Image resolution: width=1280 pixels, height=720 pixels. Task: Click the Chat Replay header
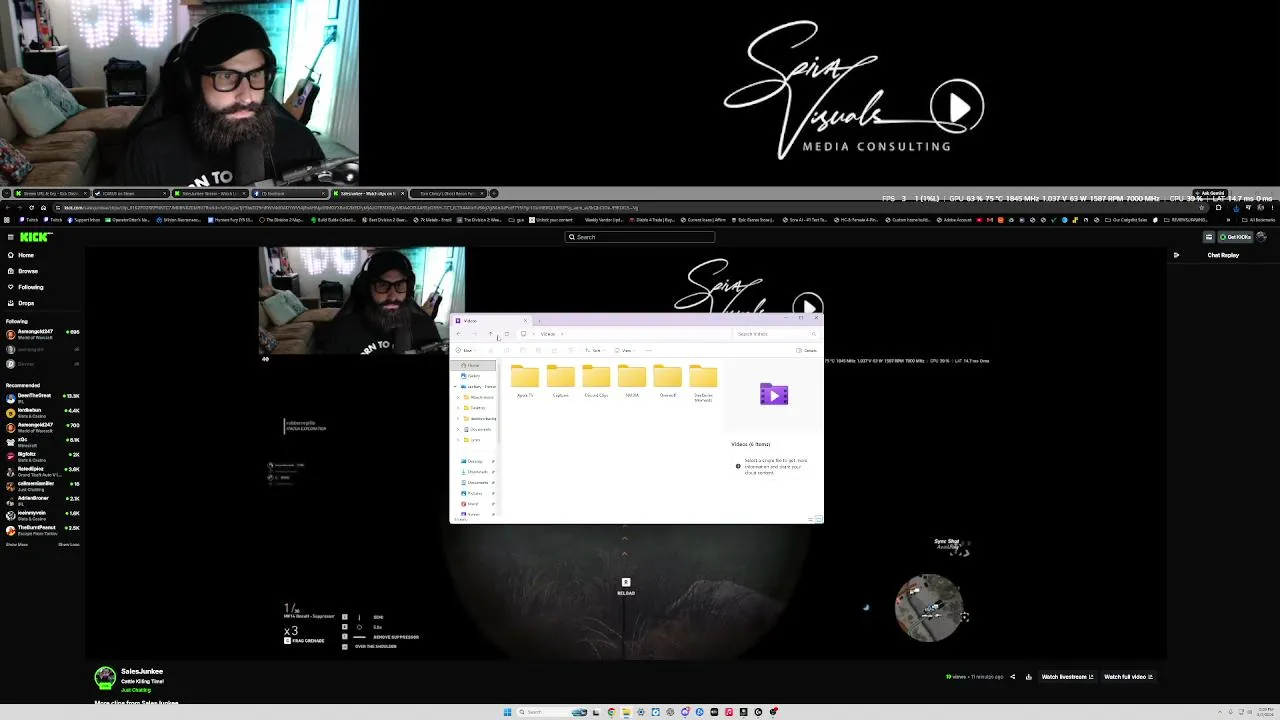1223,255
